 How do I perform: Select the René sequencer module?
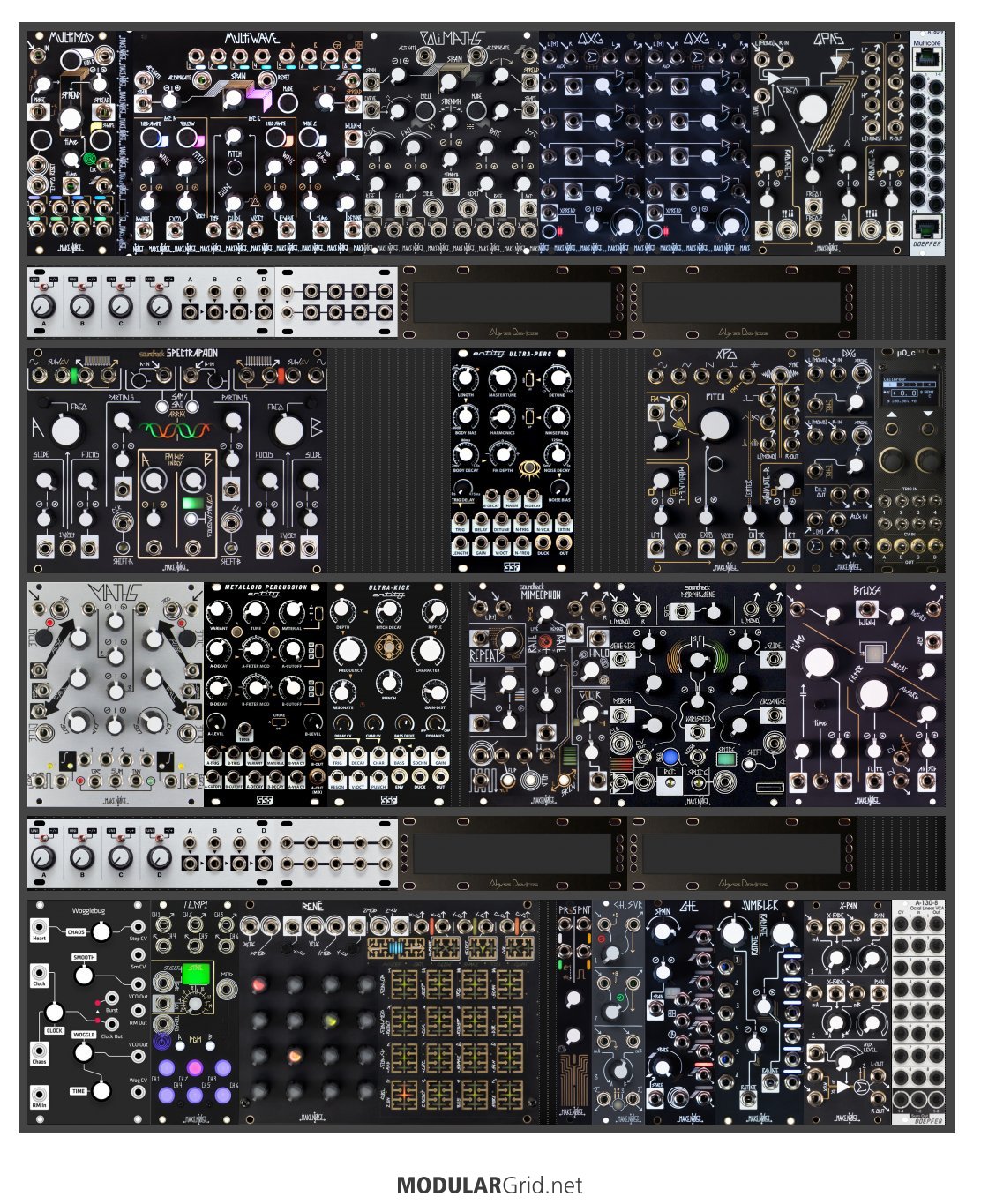[389, 1012]
